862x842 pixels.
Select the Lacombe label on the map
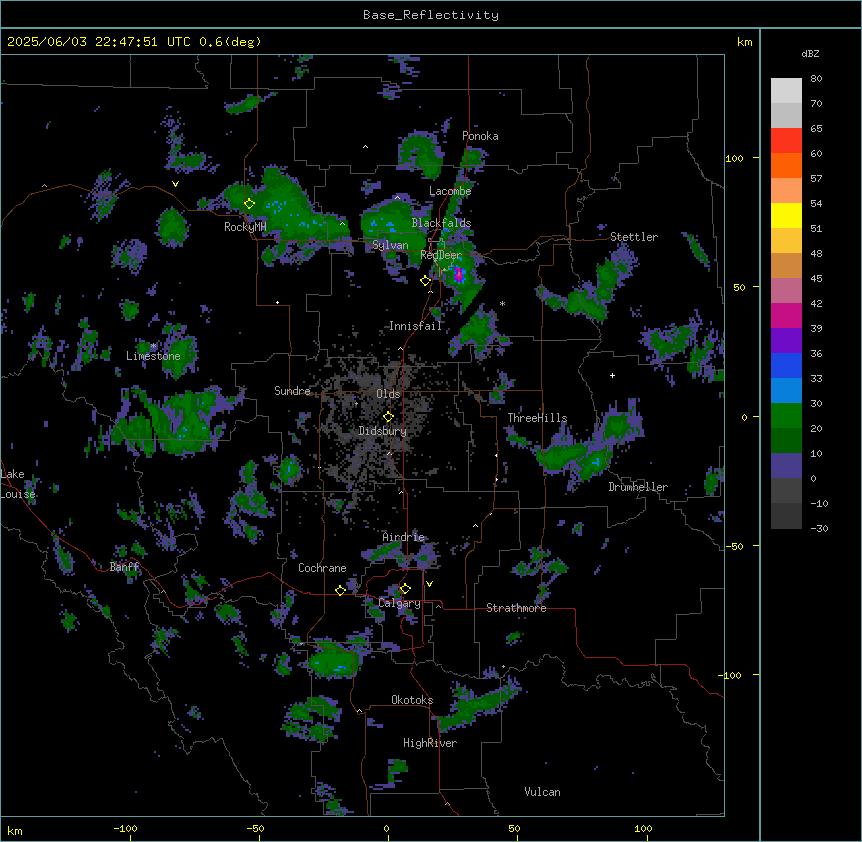coord(450,191)
